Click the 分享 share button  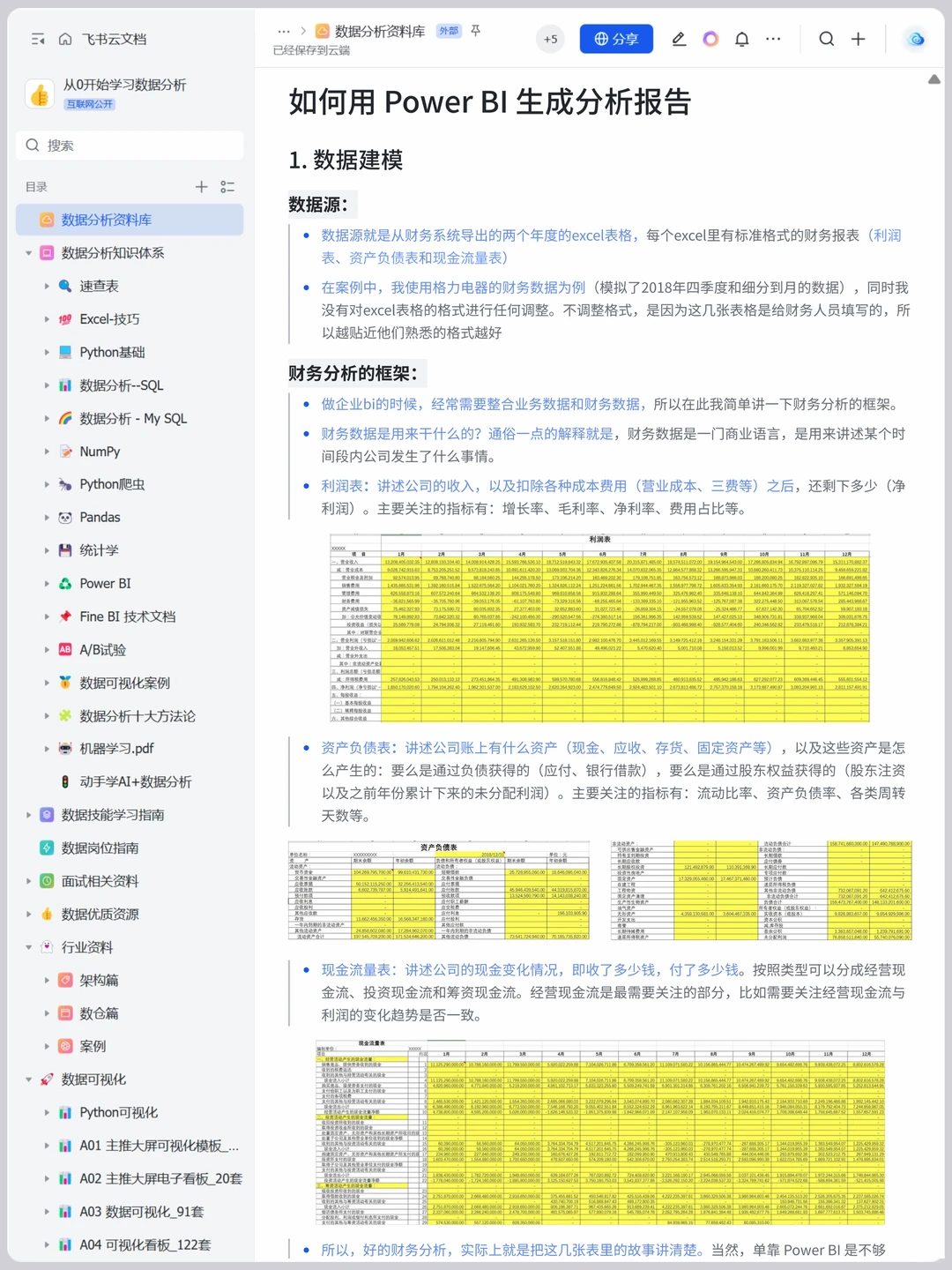pos(615,39)
